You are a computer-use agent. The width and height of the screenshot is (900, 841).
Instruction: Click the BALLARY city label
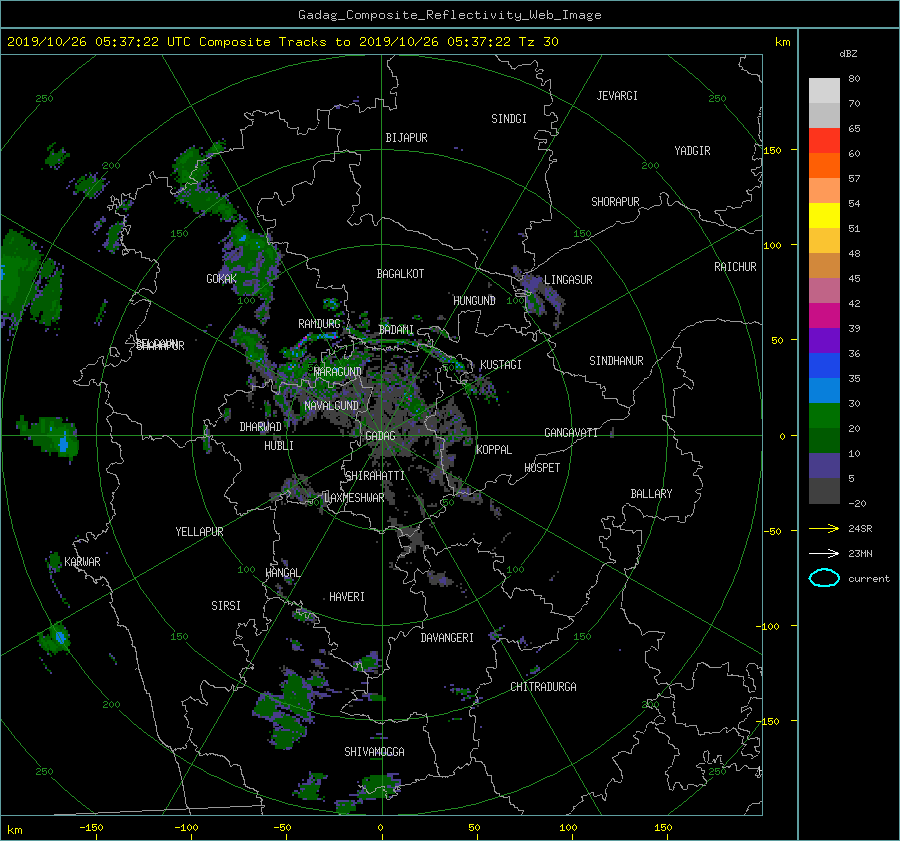coord(651,494)
